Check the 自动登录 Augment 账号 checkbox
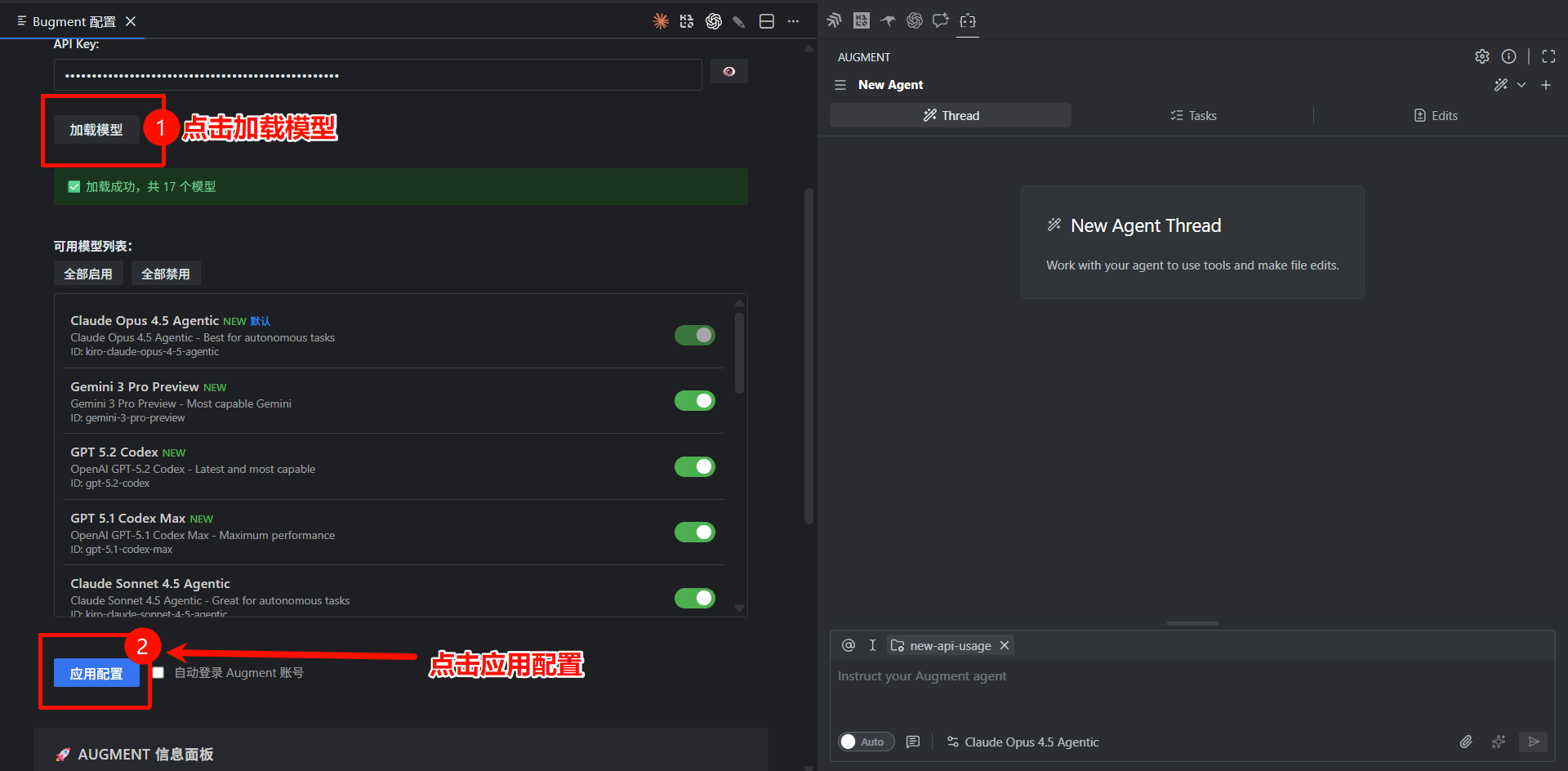The height and width of the screenshot is (771, 1568). [x=158, y=673]
